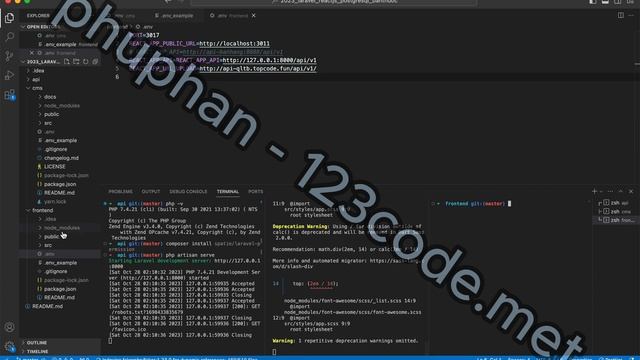Open the .env cms editor tab
Image resolution: width=640 pixels, height=360 pixels.
click(124, 16)
